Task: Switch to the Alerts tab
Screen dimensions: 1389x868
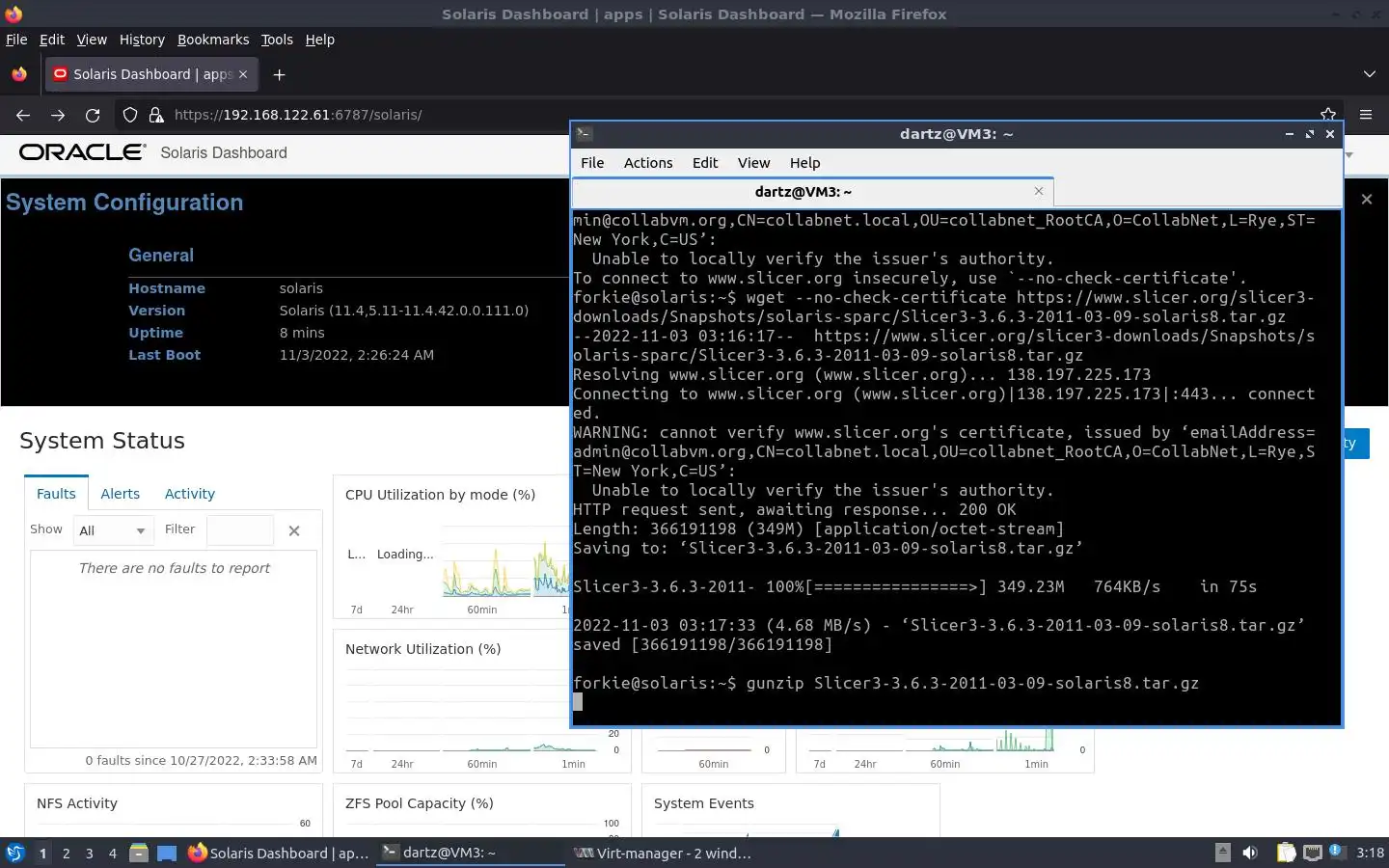Action: [121, 494]
